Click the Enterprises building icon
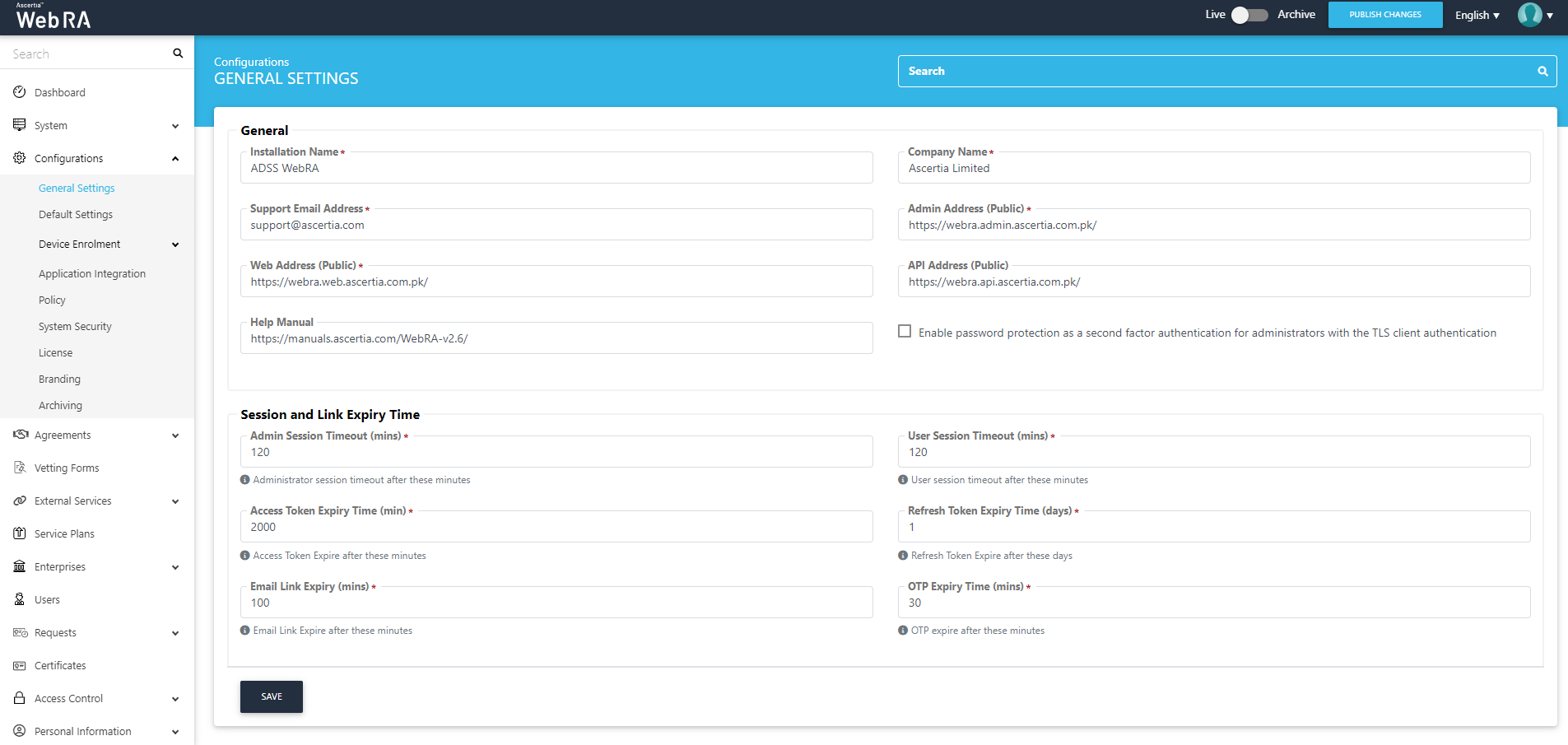This screenshot has height=745, width=1568. 20,566
